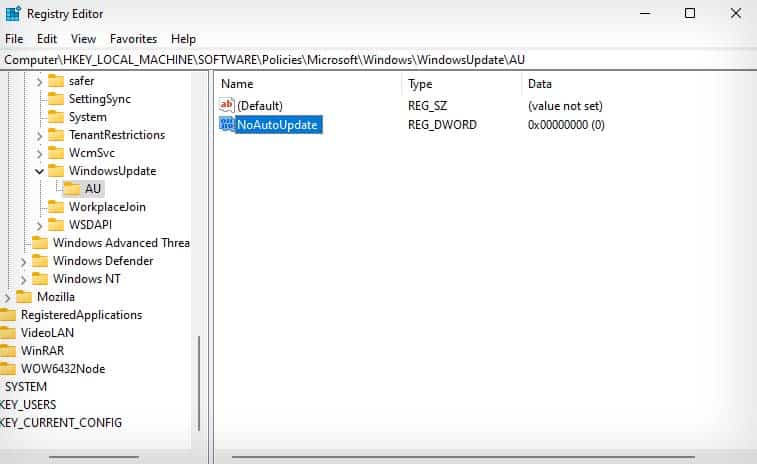
Task: Select the Mozilla key
Action: 56,296
